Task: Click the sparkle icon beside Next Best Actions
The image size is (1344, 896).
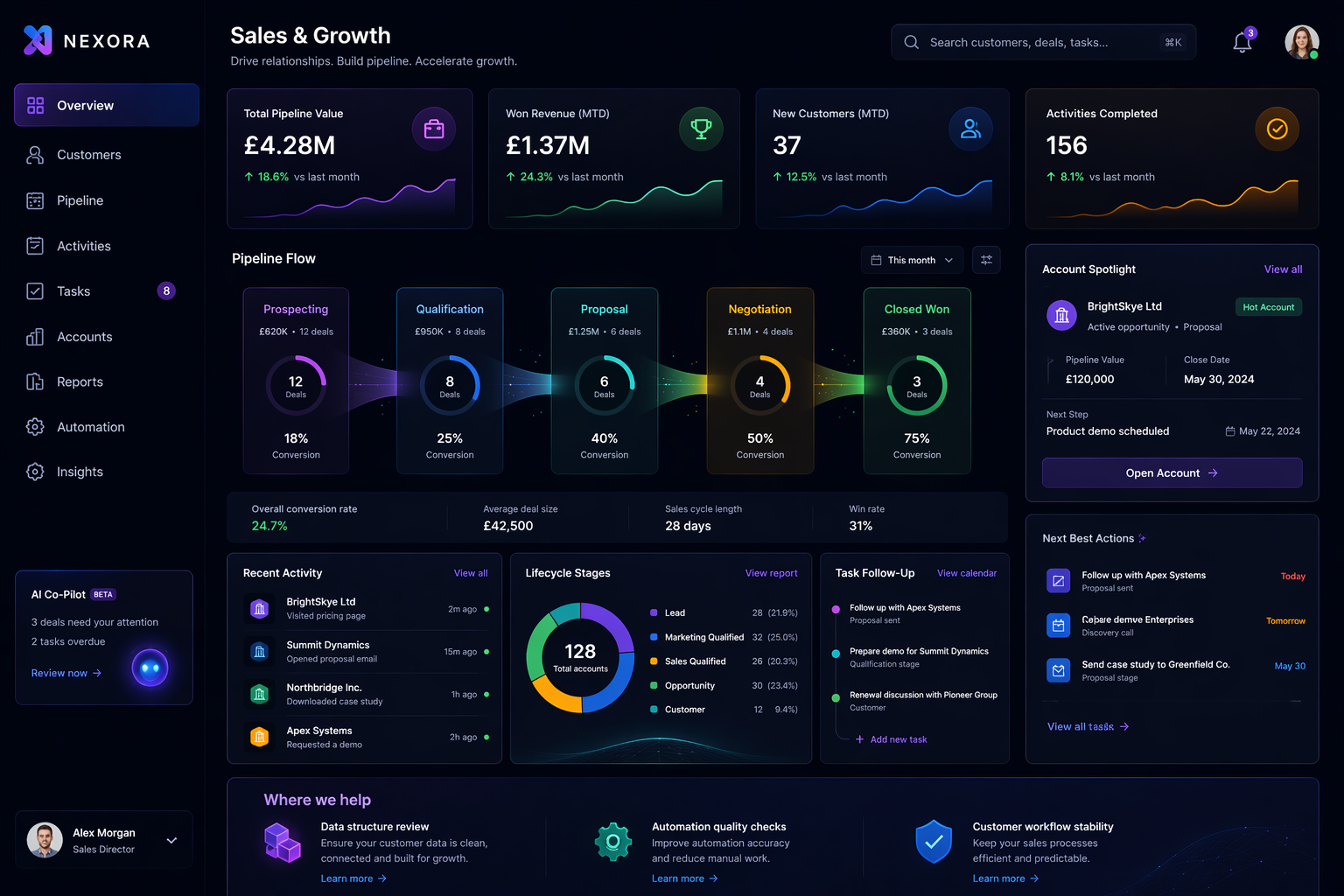Action: point(1142,538)
